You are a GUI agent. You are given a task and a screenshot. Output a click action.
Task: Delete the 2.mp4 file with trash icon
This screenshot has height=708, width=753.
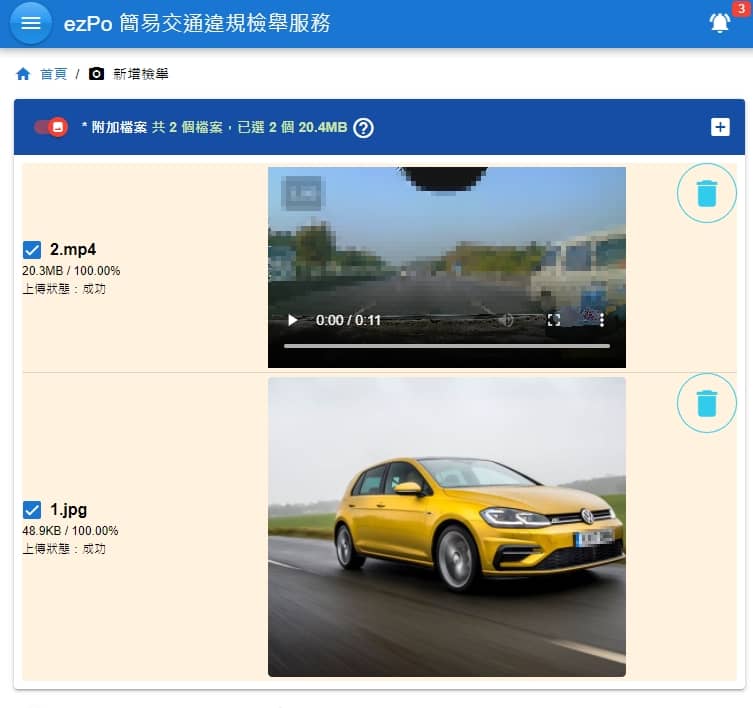(x=706, y=193)
